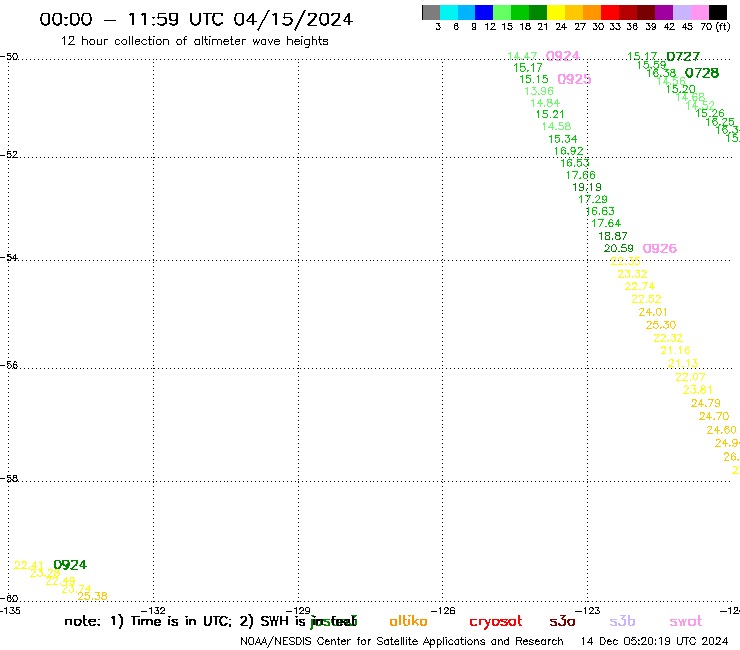This screenshot has height=650, width=740.
Task: Select the wave height reading 25.38
Action: 92,596
